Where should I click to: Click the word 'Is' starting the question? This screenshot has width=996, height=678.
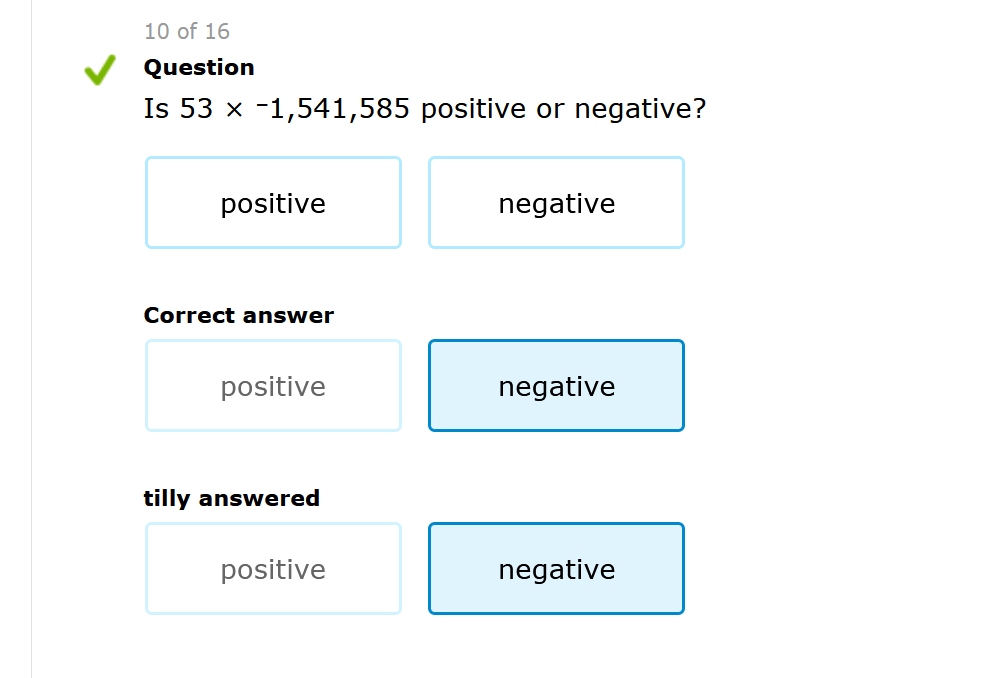(156, 109)
